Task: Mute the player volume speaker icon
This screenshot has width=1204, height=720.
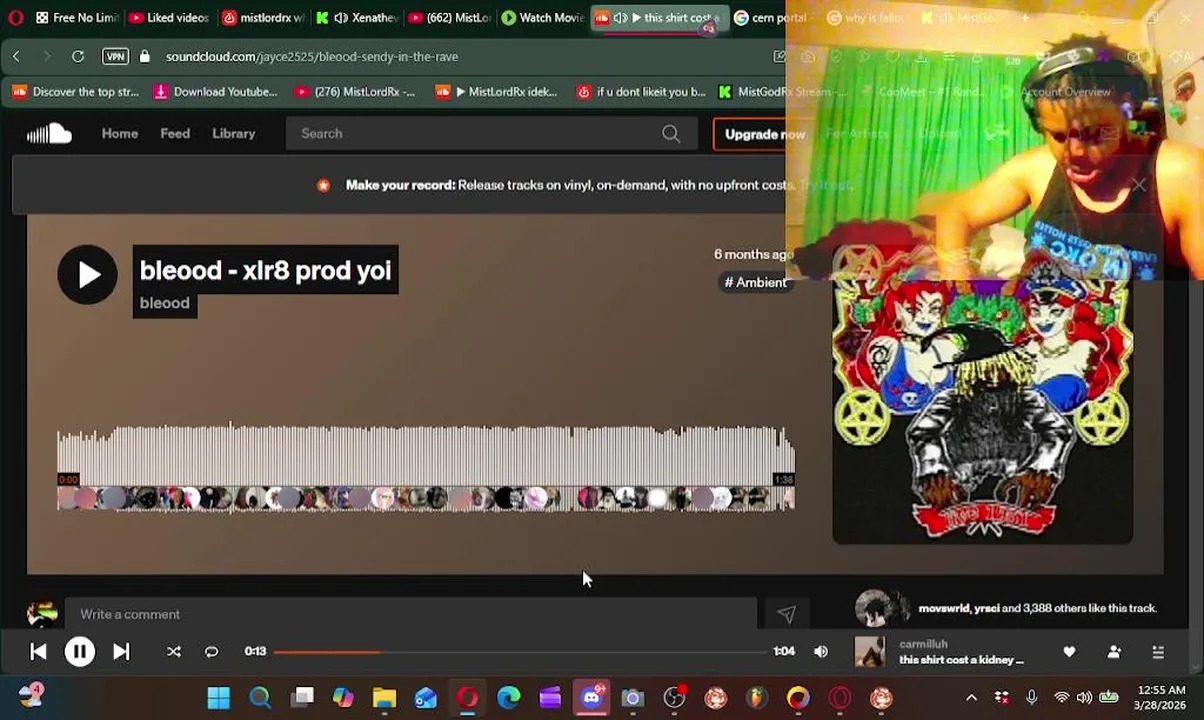Action: click(x=820, y=652)
